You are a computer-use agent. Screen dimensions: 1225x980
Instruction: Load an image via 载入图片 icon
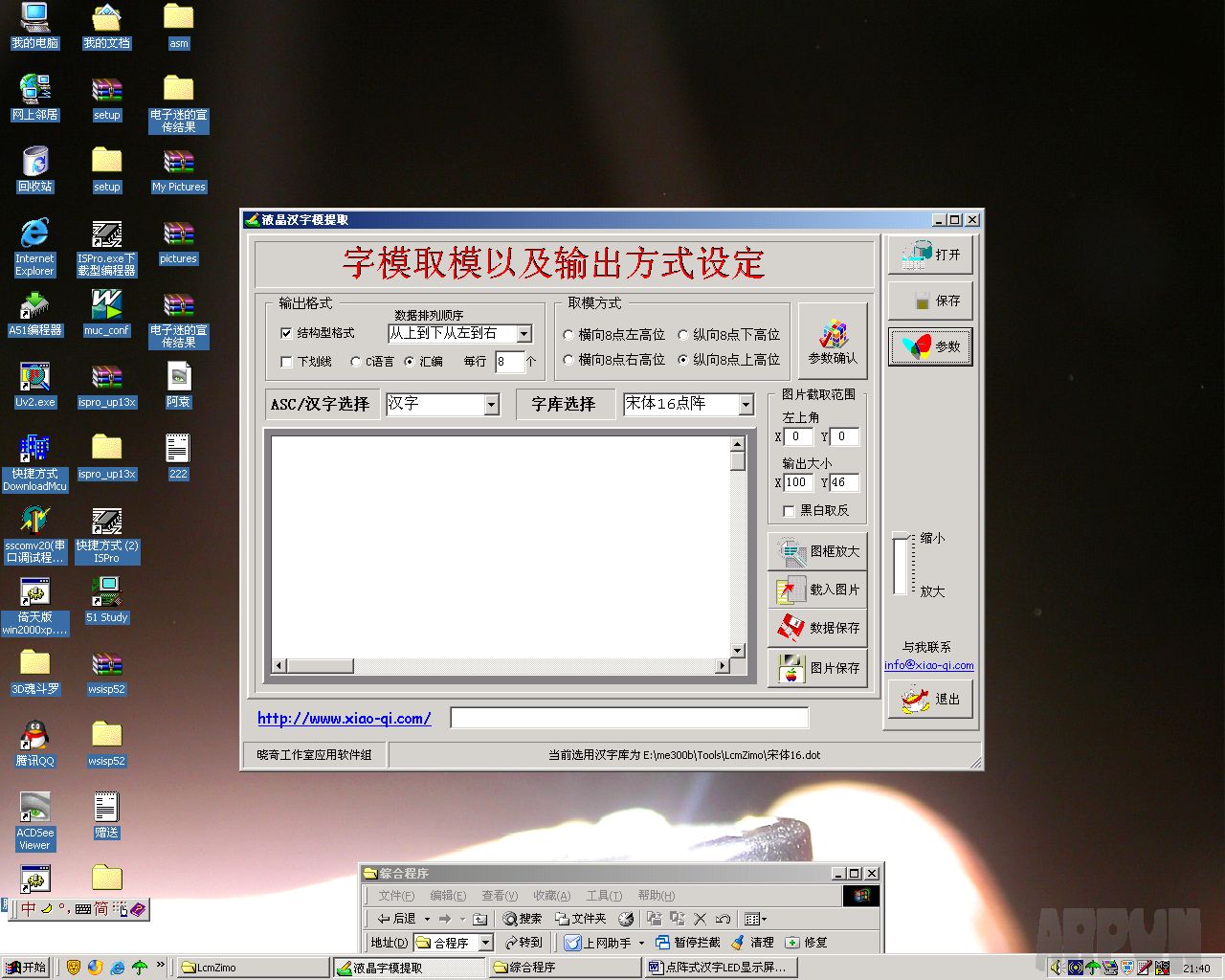(790, 590)
